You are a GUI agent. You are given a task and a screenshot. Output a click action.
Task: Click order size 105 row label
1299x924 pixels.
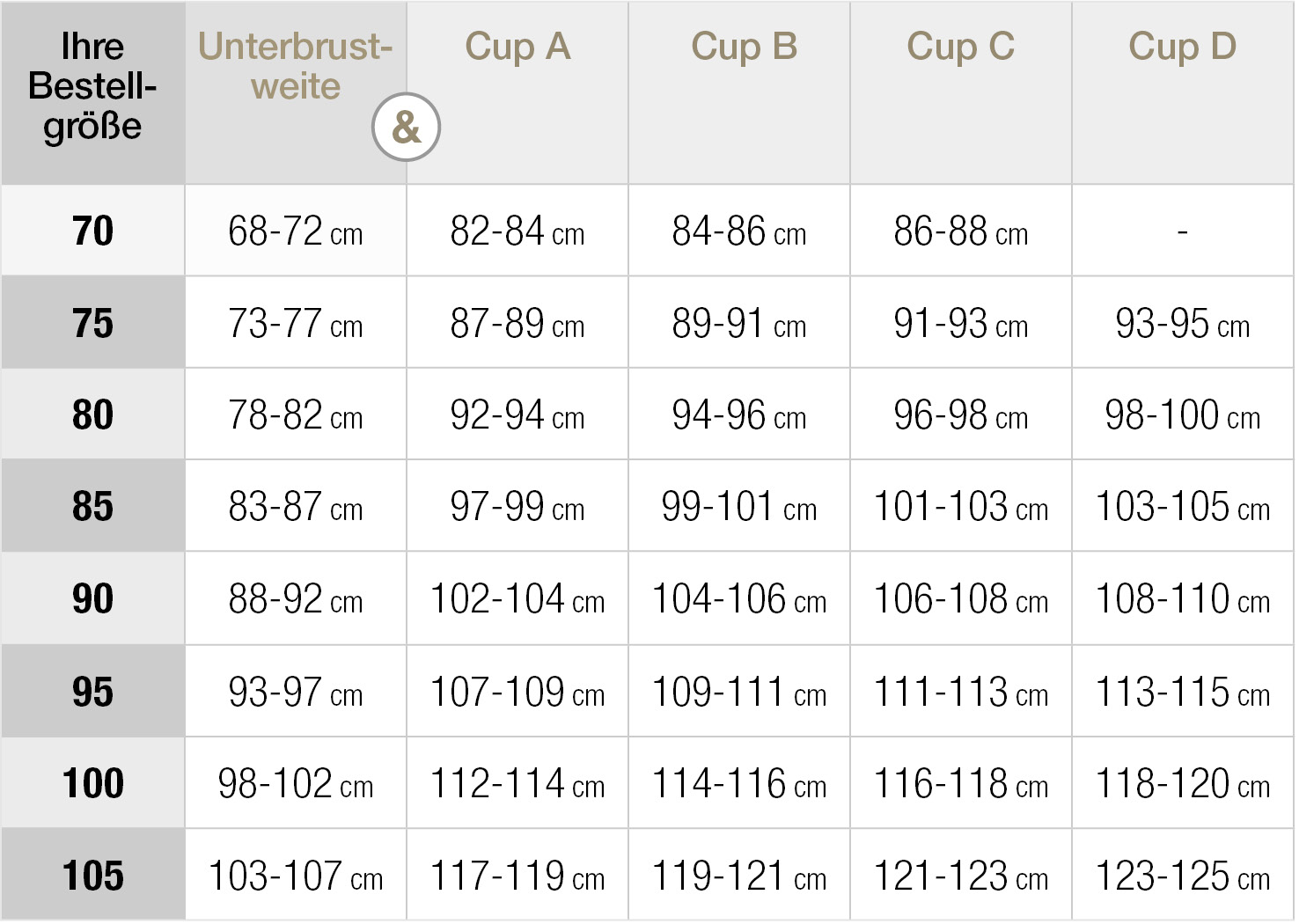pos(92,876)
